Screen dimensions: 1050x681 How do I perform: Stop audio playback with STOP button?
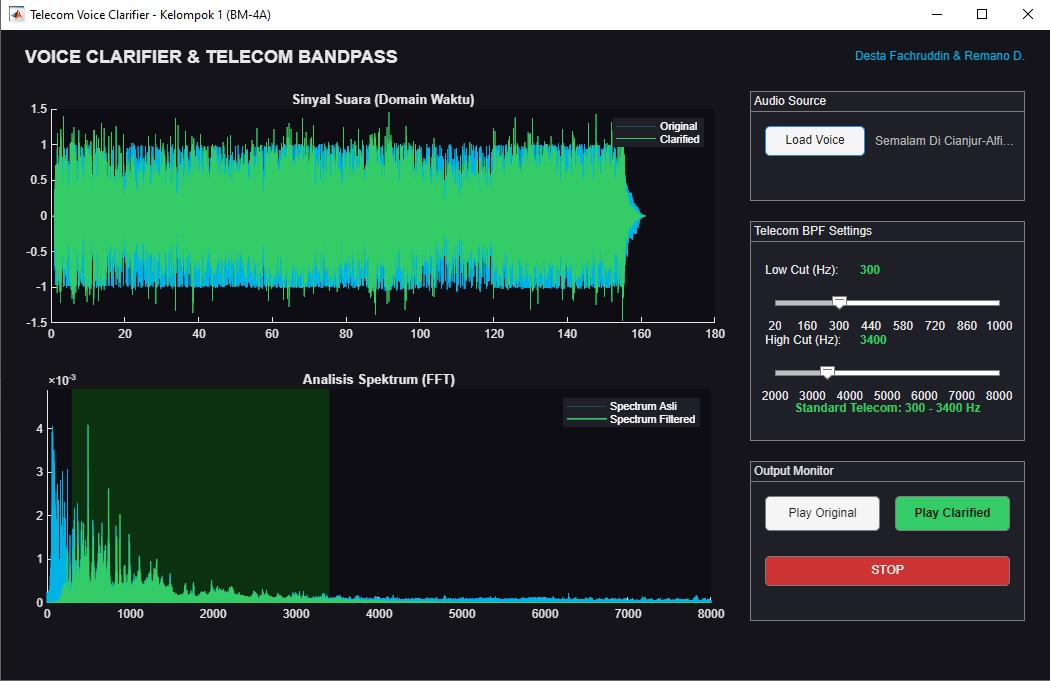(x=887, y=571)
